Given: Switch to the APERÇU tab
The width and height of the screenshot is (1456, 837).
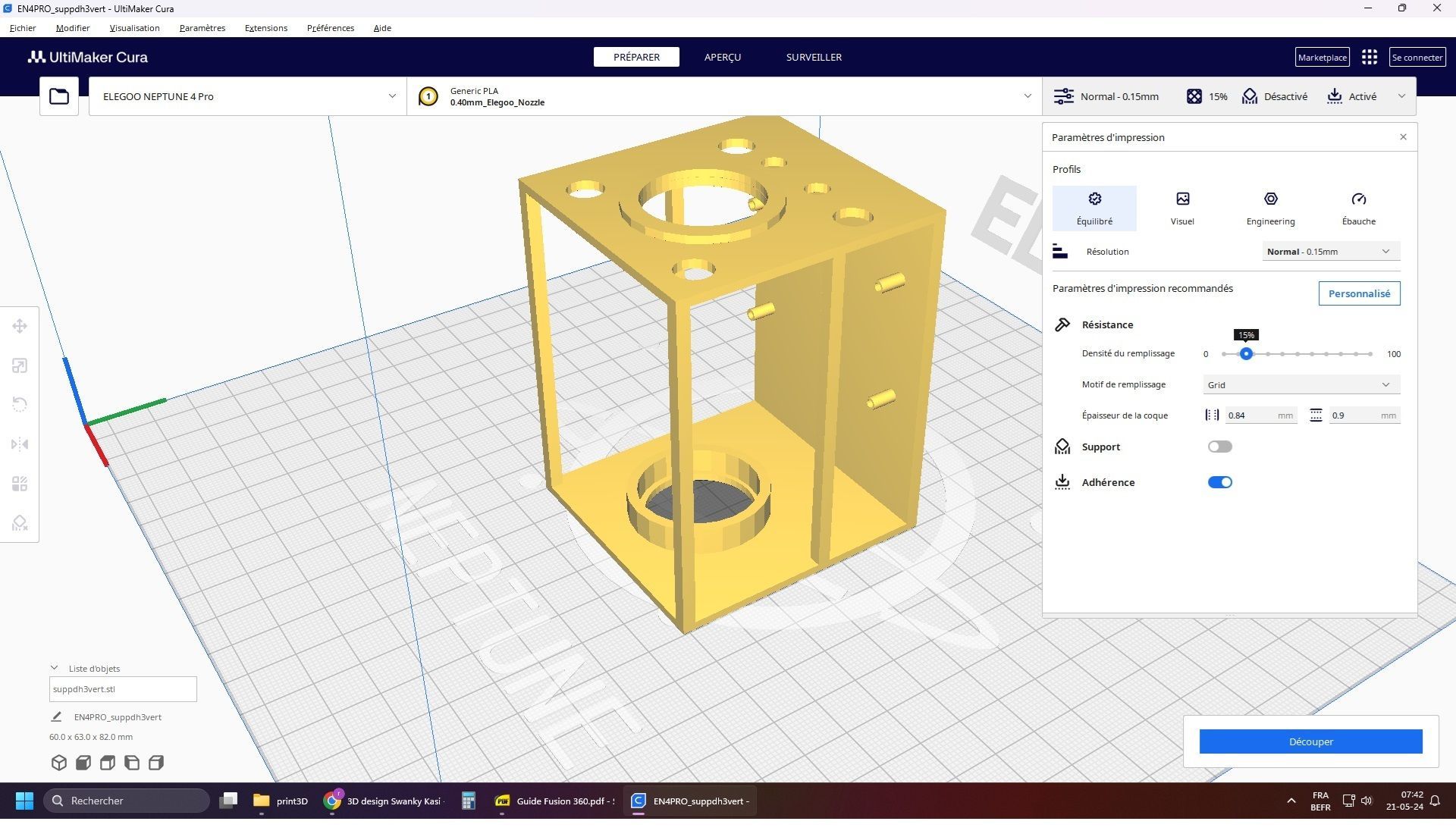Looking at the screenshot, I should [x=722, y=57].
